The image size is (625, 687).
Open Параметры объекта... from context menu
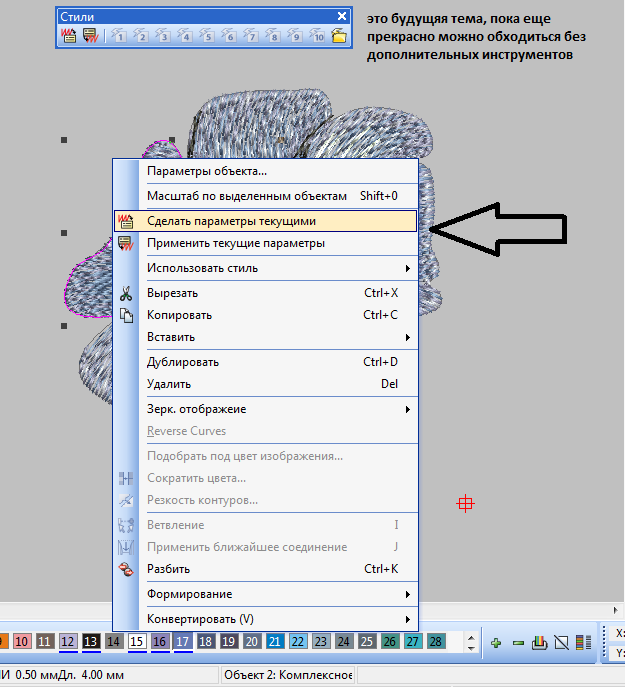[x=266, y=171]
